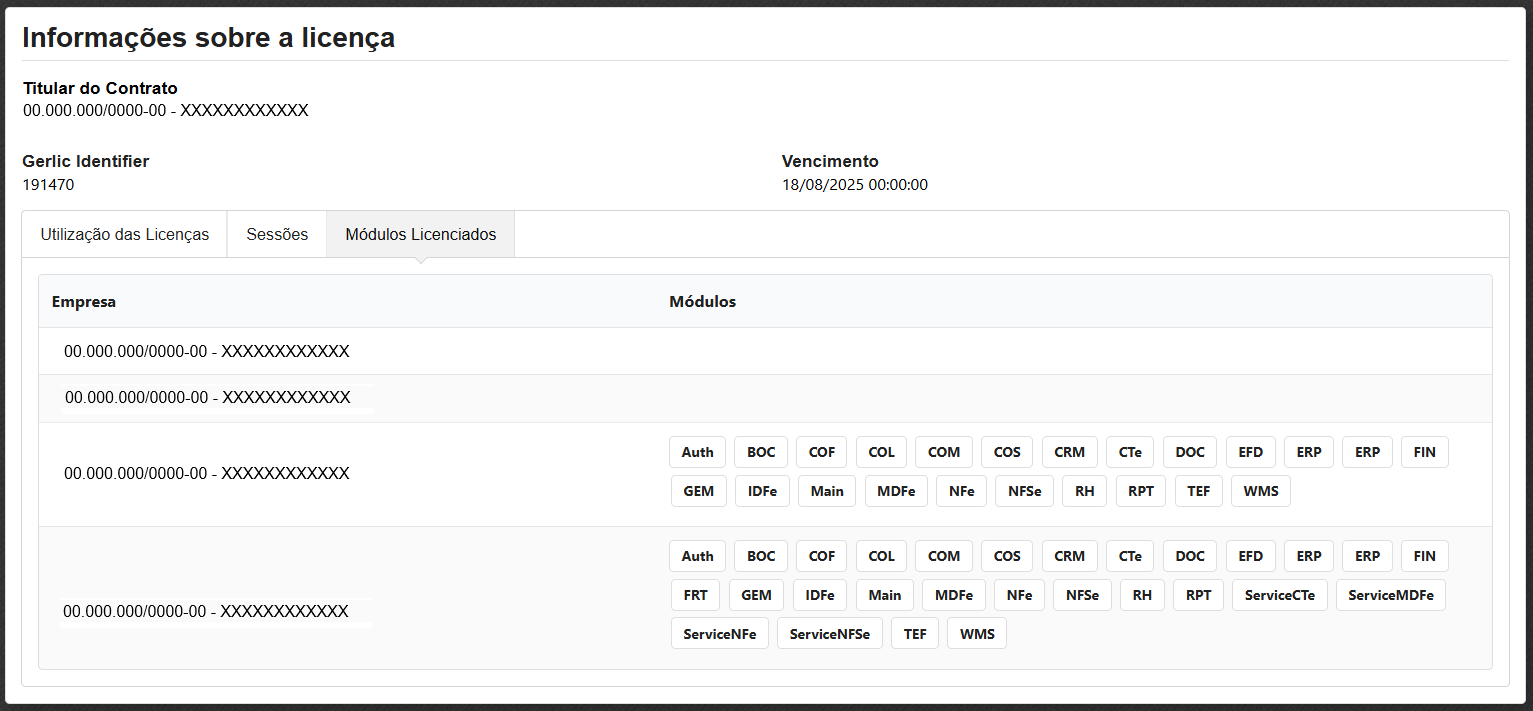Select the Módulos Licenciados tab
This screenshot has width=1533, height=711.
[x=420, y=234]
